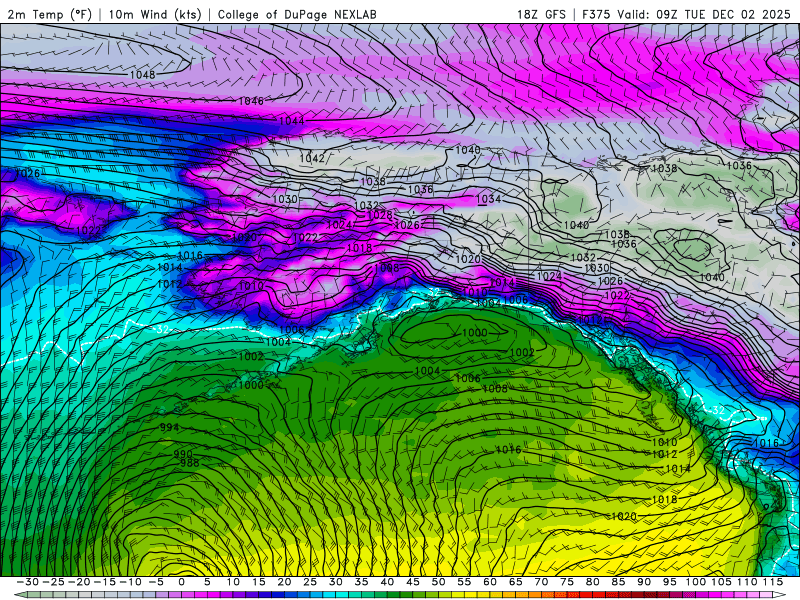The width and height of the screenshot is (800, 600).
Task: Select the "Valid: 09Z TUE DEC 02 2025" timestamp
Action: (x=704, y=14)
